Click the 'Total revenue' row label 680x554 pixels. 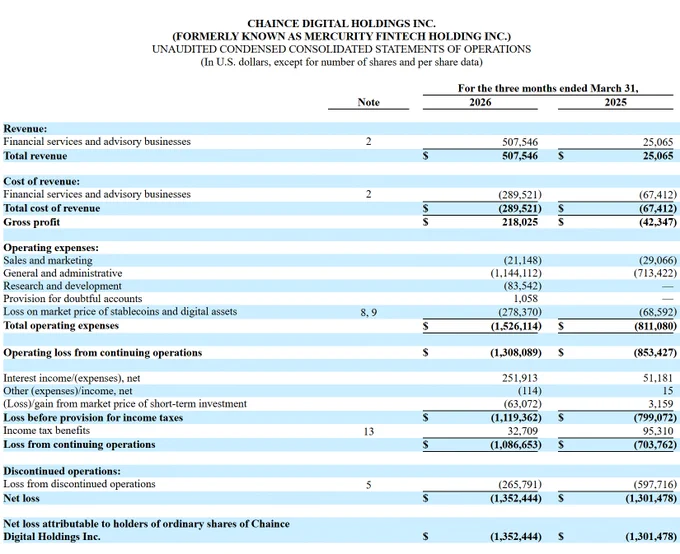click(35, 156)
